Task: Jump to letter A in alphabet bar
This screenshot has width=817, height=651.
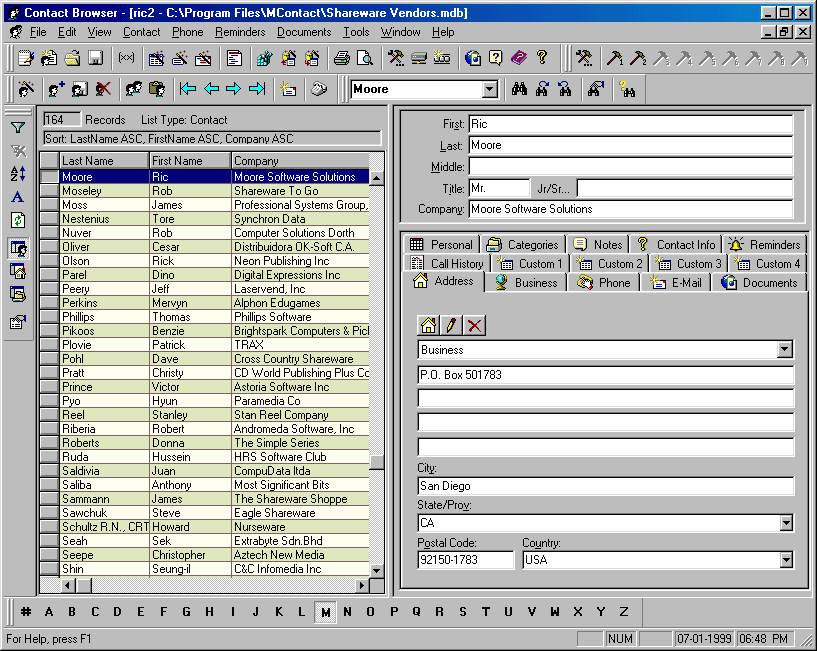Action: tap(49, 612)
